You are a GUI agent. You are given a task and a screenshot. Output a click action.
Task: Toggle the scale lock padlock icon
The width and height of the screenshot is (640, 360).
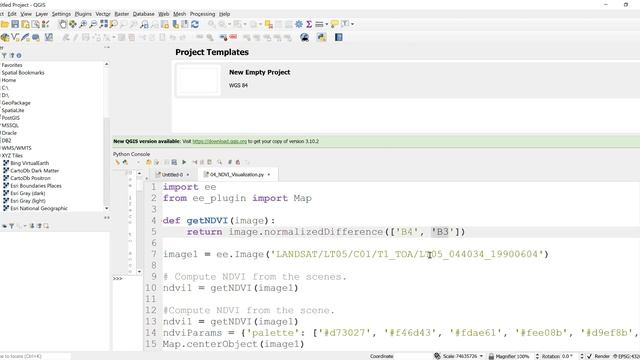pyautogui.click(x=491, y=356)
